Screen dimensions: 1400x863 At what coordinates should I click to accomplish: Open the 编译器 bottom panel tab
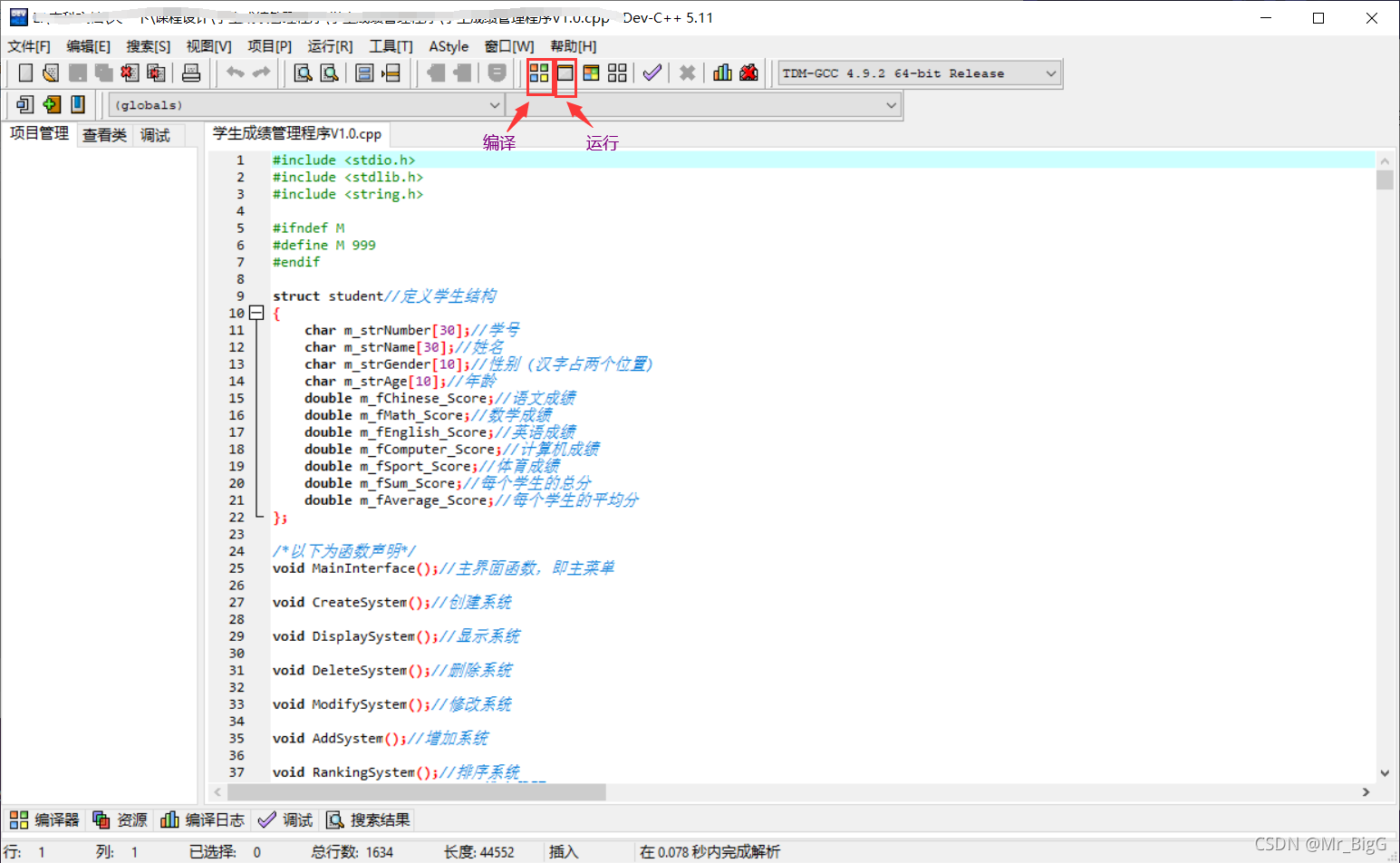[44, 819]
